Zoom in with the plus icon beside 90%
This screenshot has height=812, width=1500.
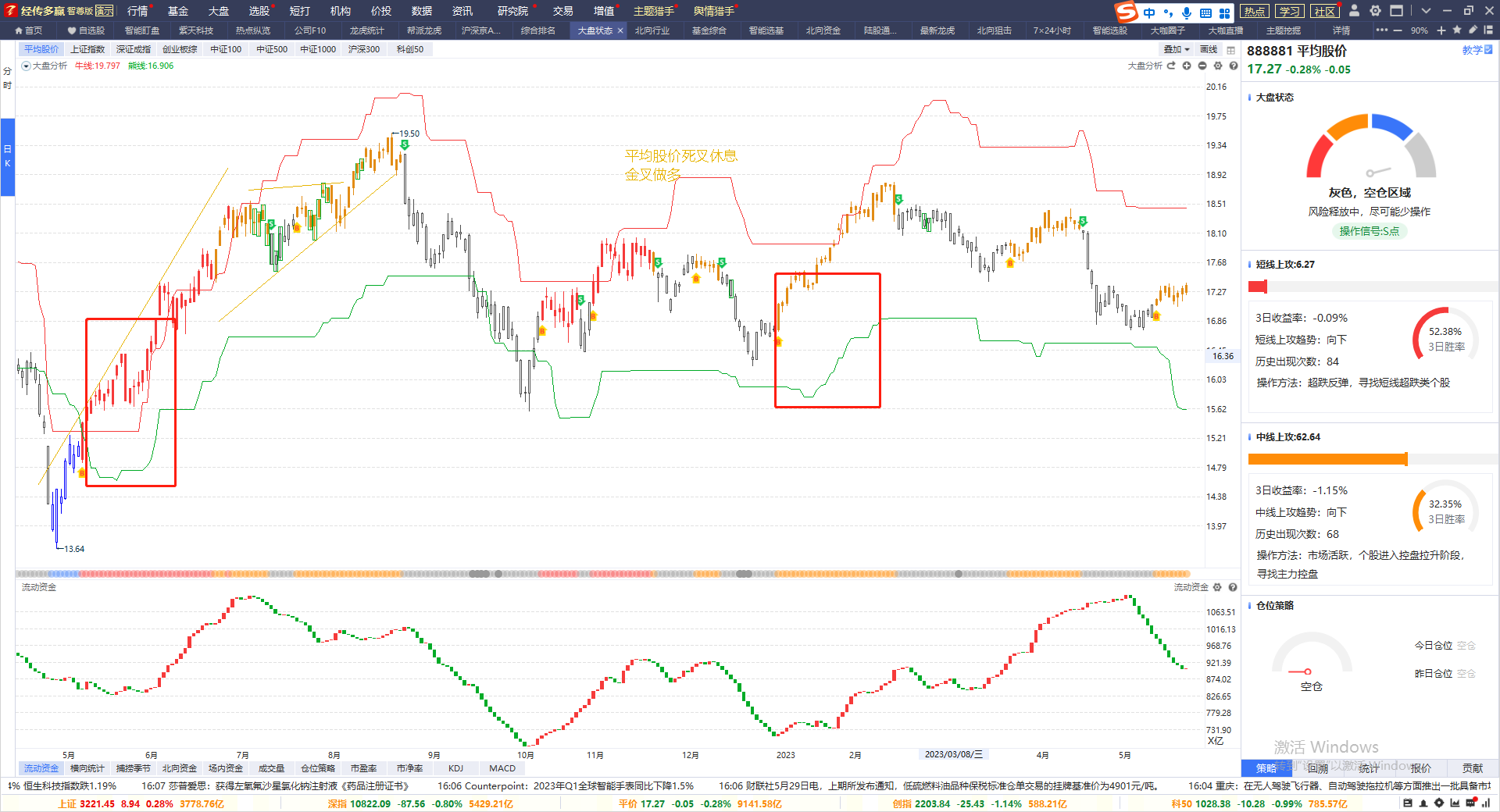pyautogui.click(x=1441, y=30)
